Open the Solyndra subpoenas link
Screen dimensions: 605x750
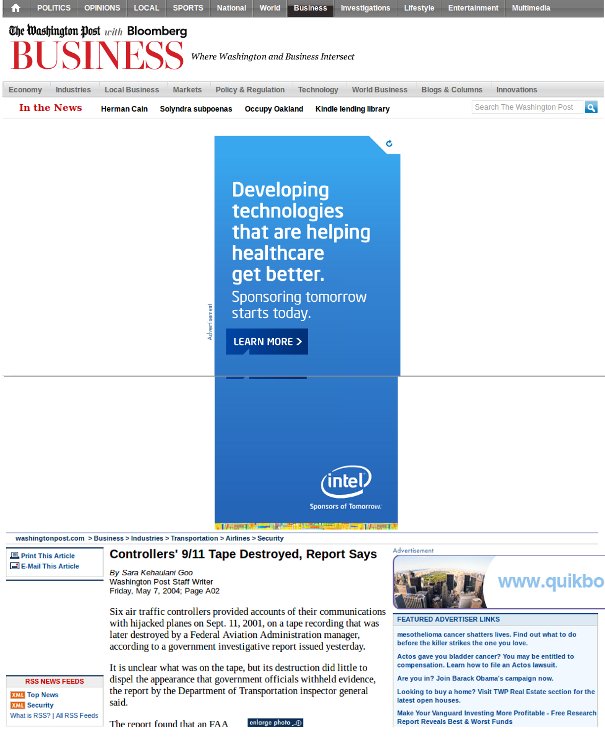click(x=196, y=109)
